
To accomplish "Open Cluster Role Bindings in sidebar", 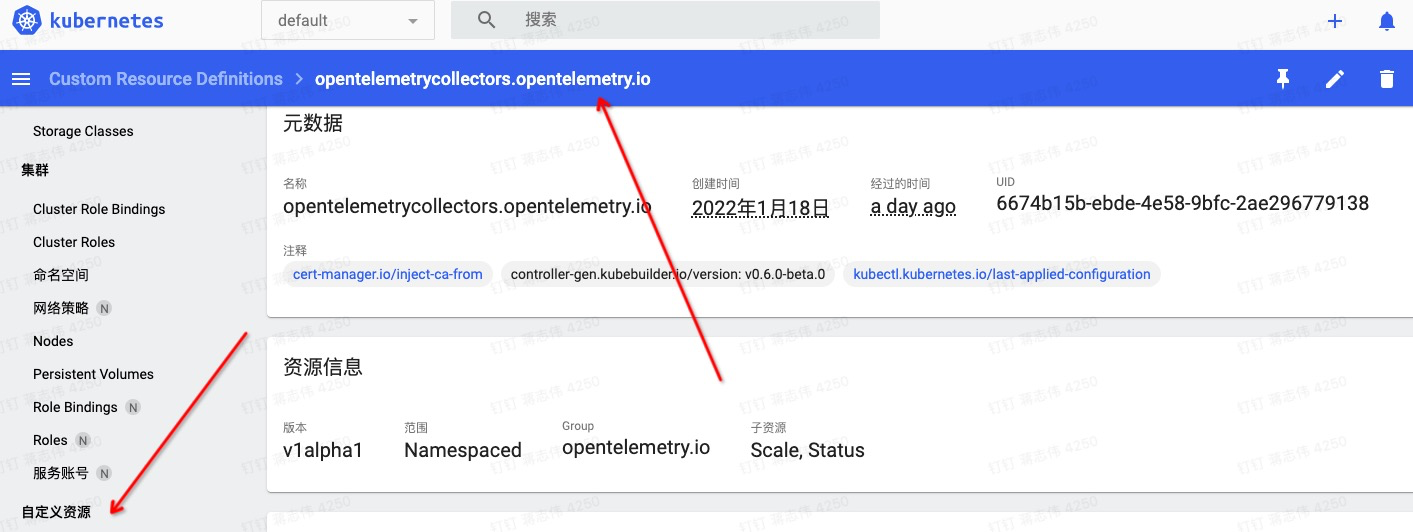I will [x=99, y=209].
